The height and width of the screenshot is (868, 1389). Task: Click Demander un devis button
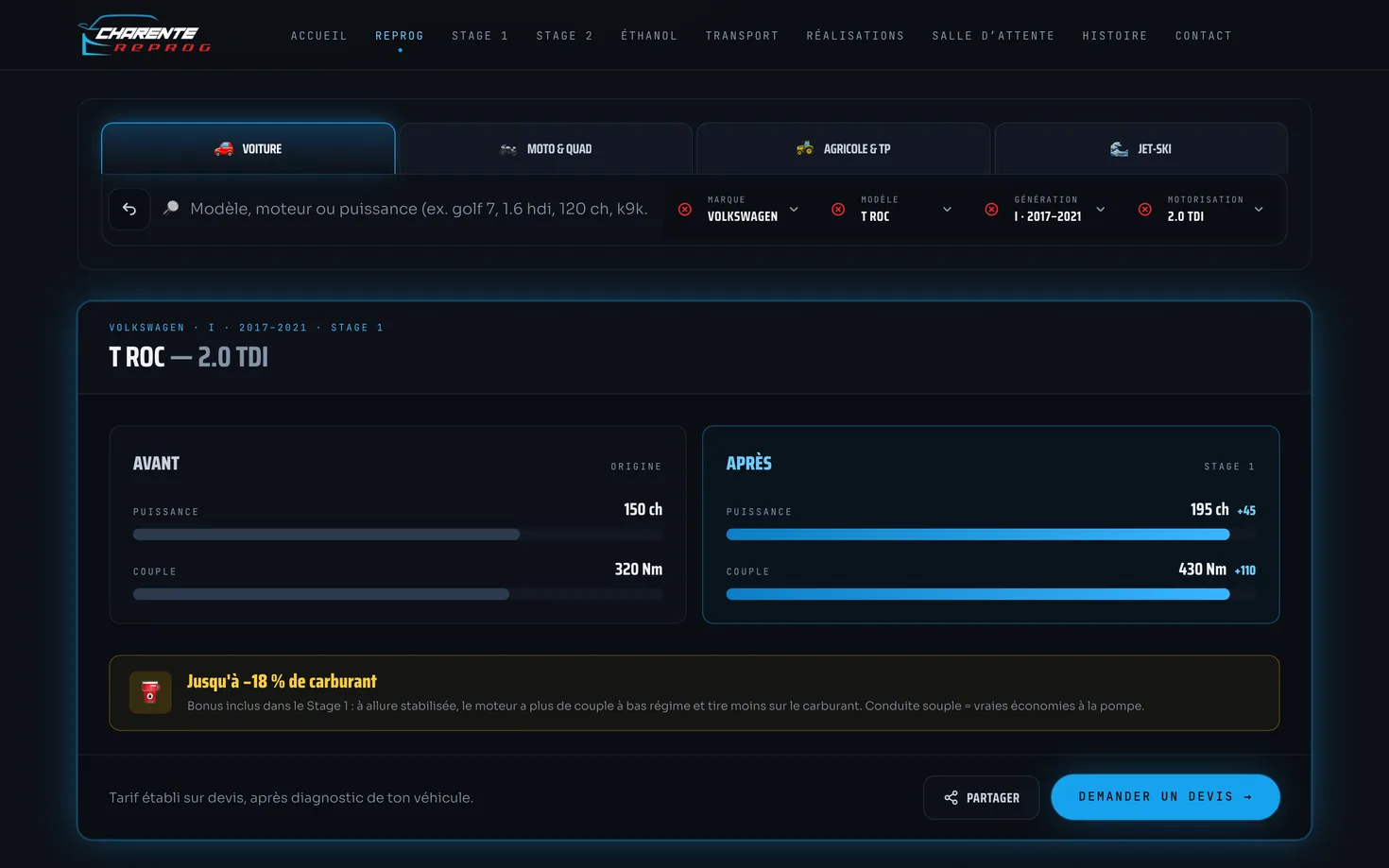(x=1165, y=797)
